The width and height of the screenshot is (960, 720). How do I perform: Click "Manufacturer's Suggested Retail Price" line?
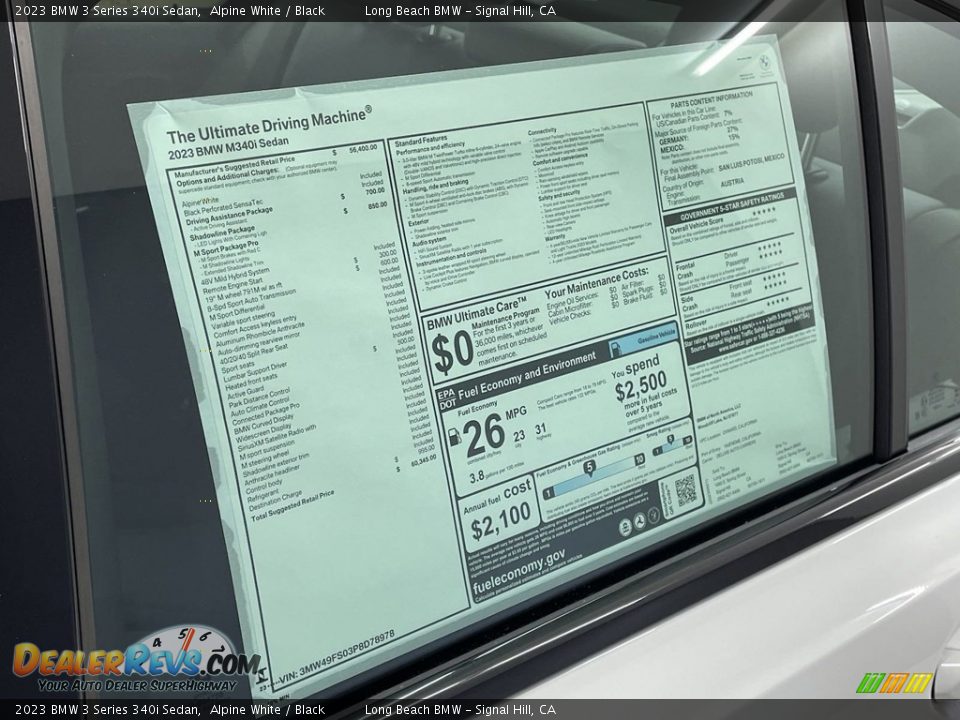tap(234, 167)
